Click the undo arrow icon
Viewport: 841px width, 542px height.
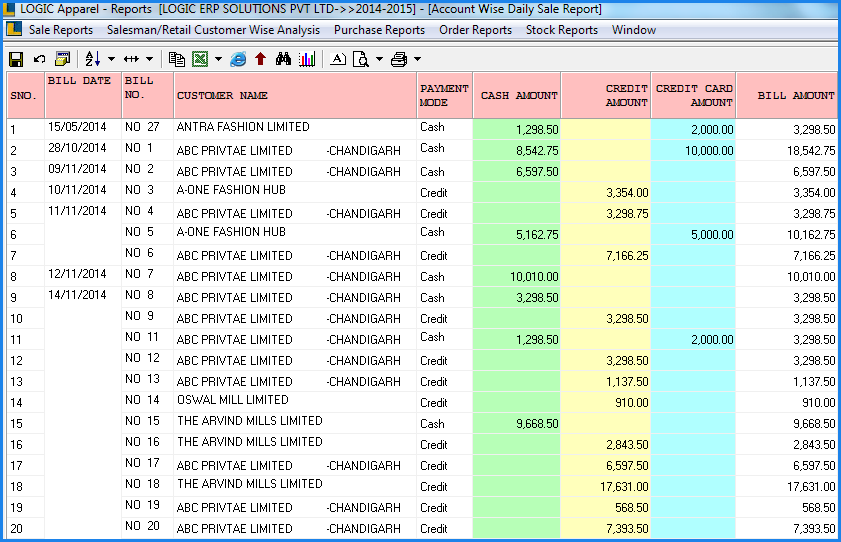tap(39, 59)
